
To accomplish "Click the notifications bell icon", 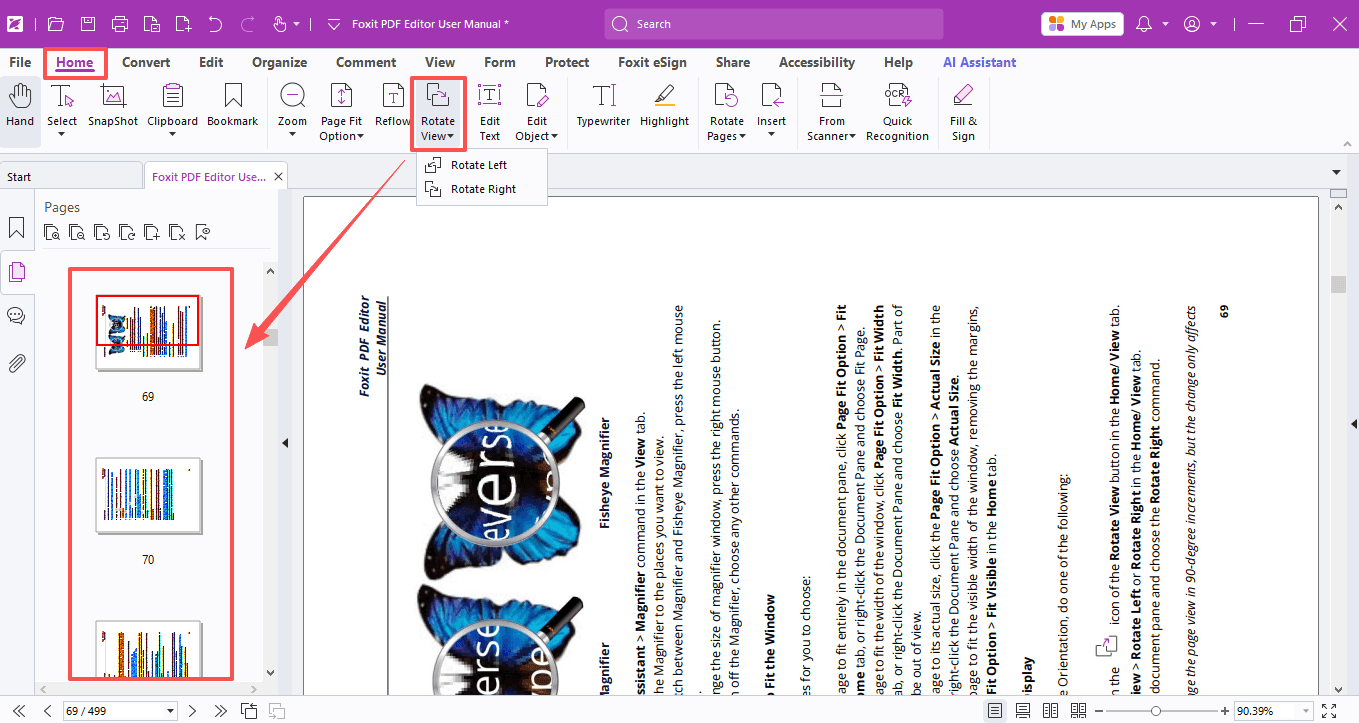I will (1144, 23).
